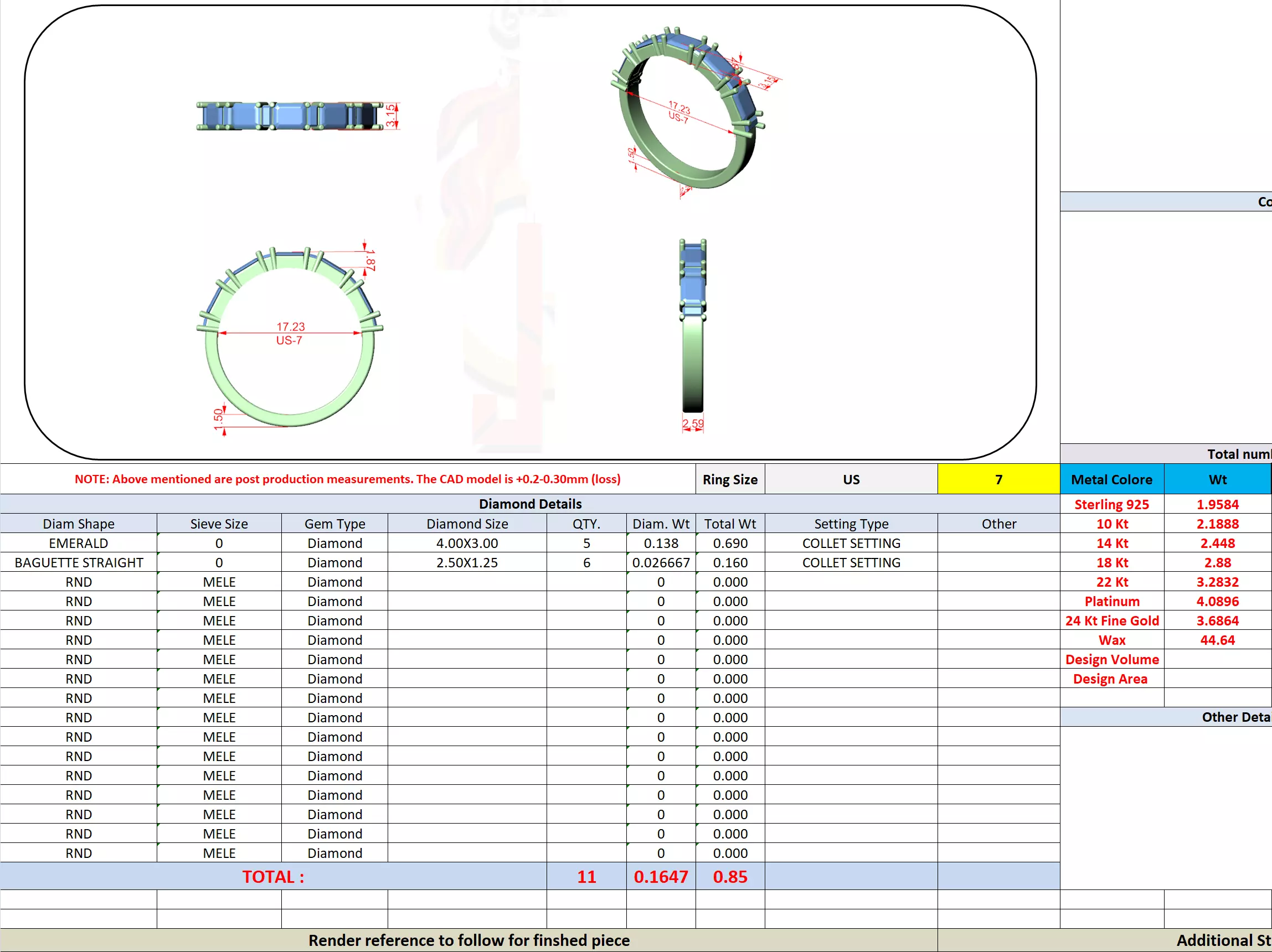The height and width of the screenshot is (952, 1272).
Task: Select the 2.50X1.25 diamond size cell
Action: 466,563
